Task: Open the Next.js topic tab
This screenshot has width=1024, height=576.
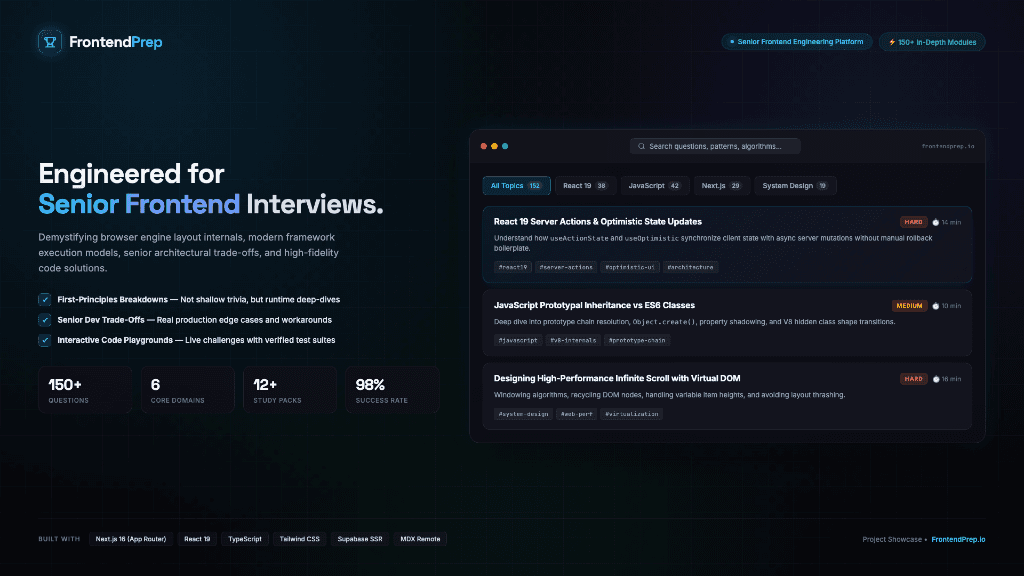Action: [722, 185]
